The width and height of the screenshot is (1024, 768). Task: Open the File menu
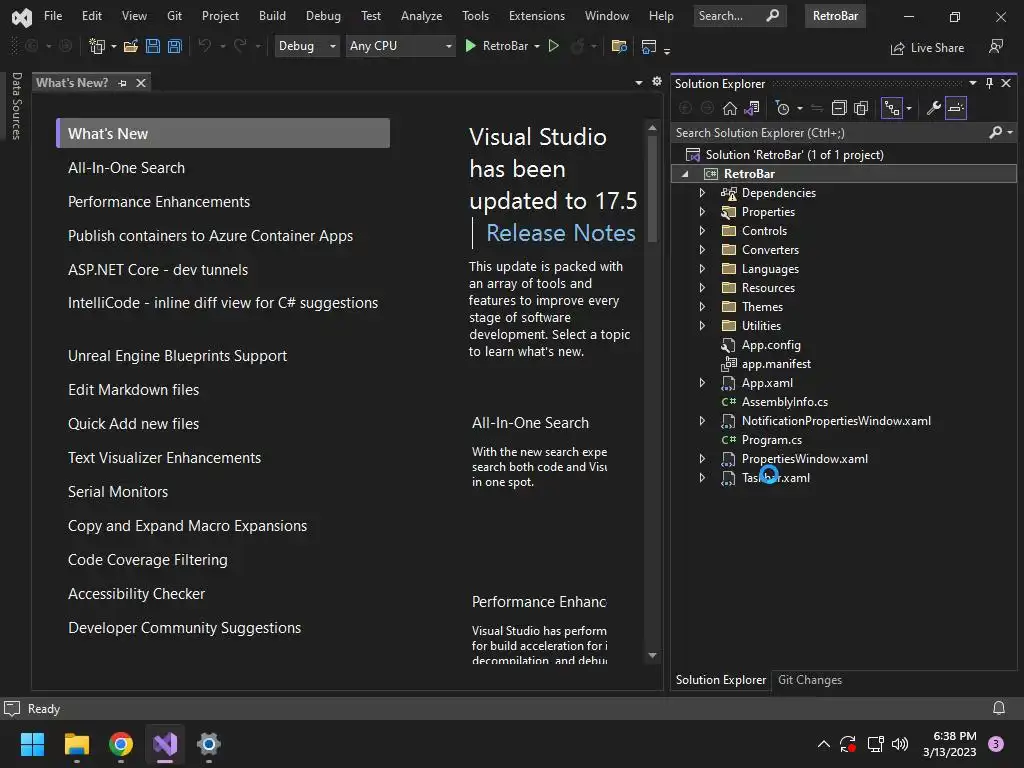click(53, 16)
